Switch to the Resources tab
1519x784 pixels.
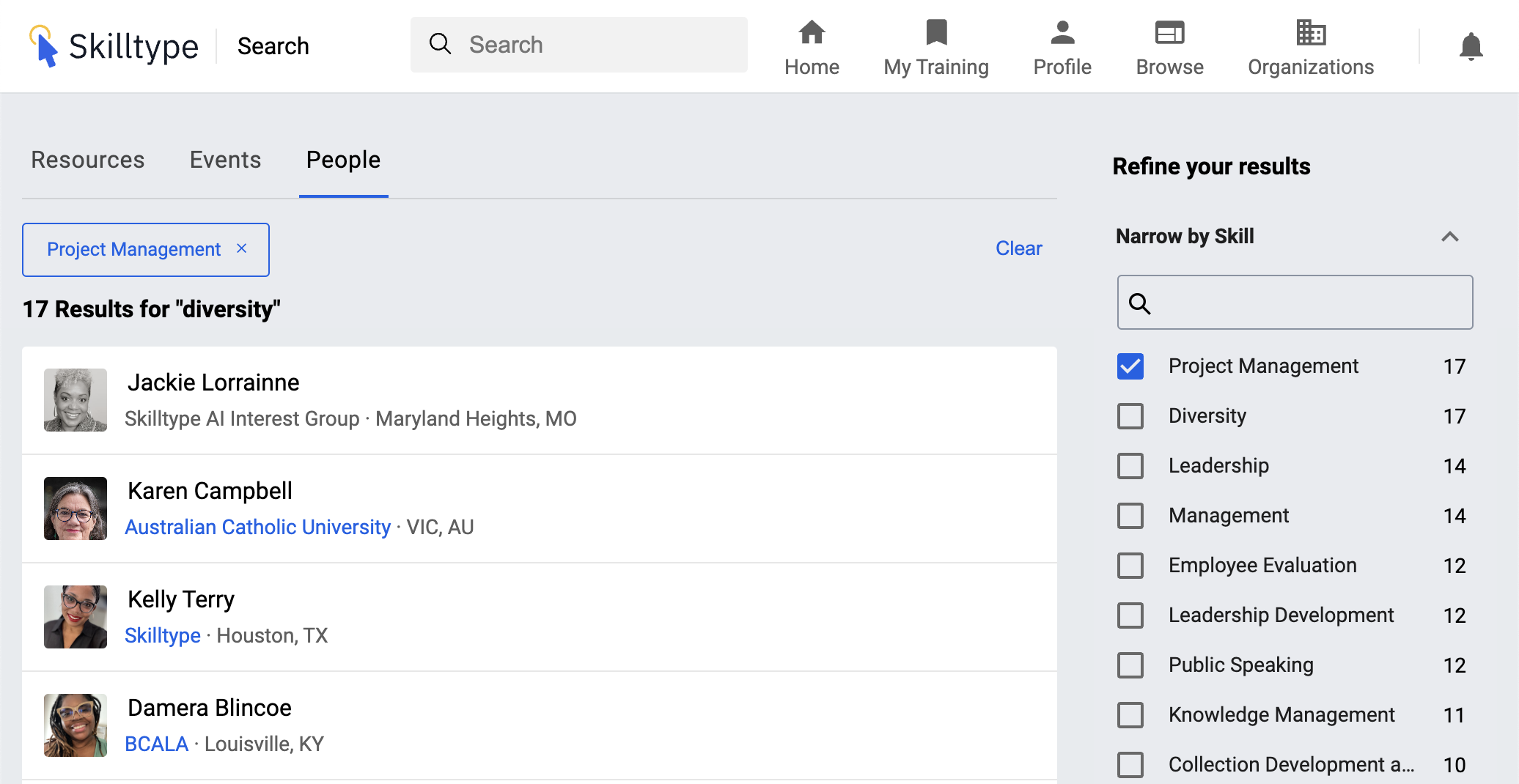click(88, 160)
